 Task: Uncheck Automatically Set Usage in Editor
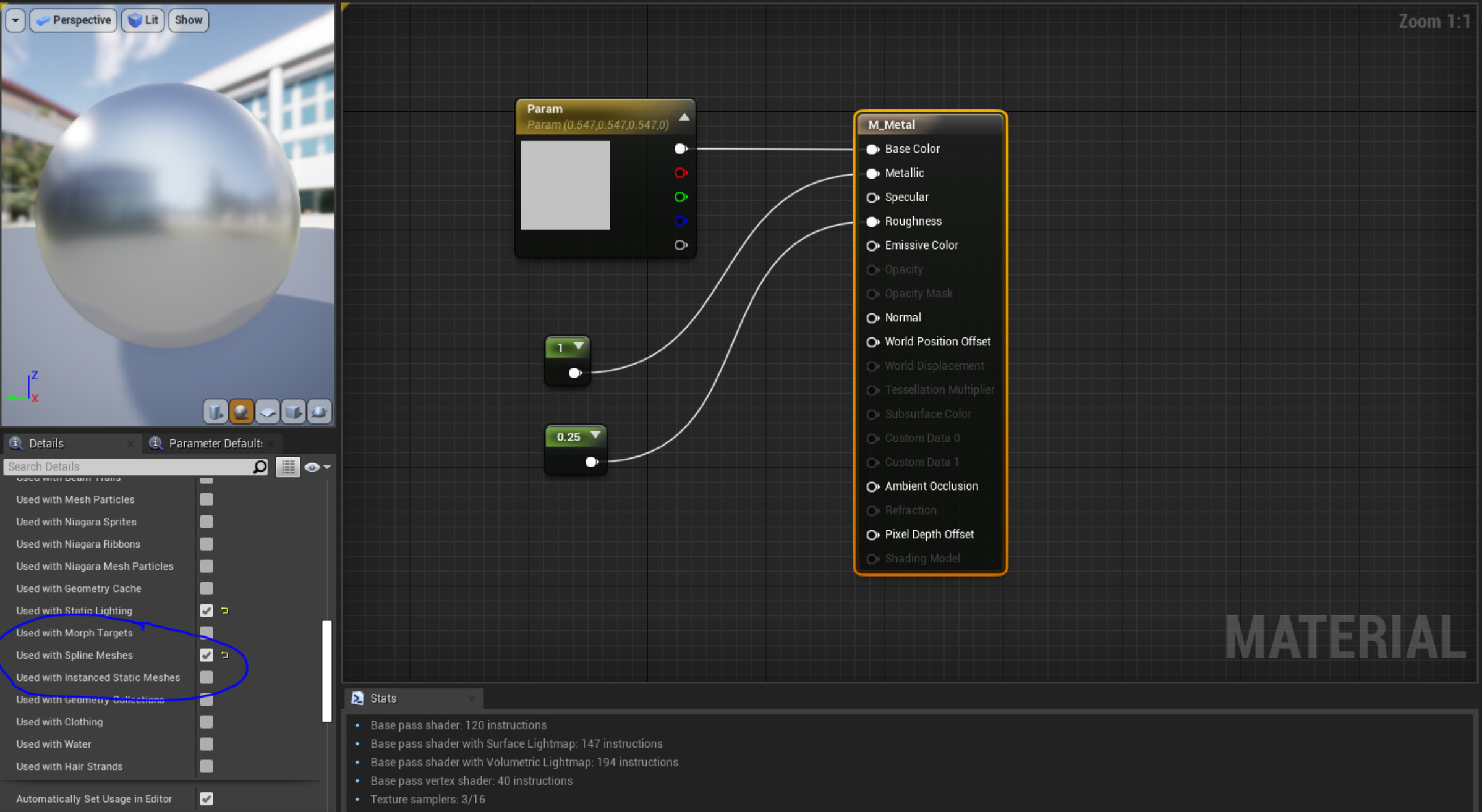(x=206, y=798)
